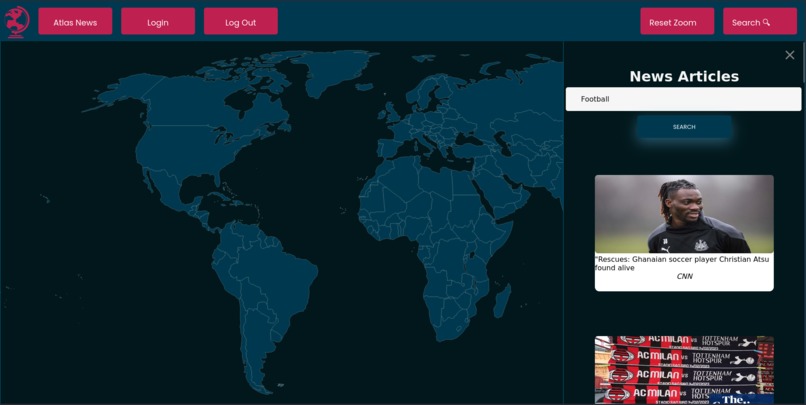This screenshot has width=806, height=405.
Task: Click the SEARCH button under the field
Action: (x=684, y=126)
